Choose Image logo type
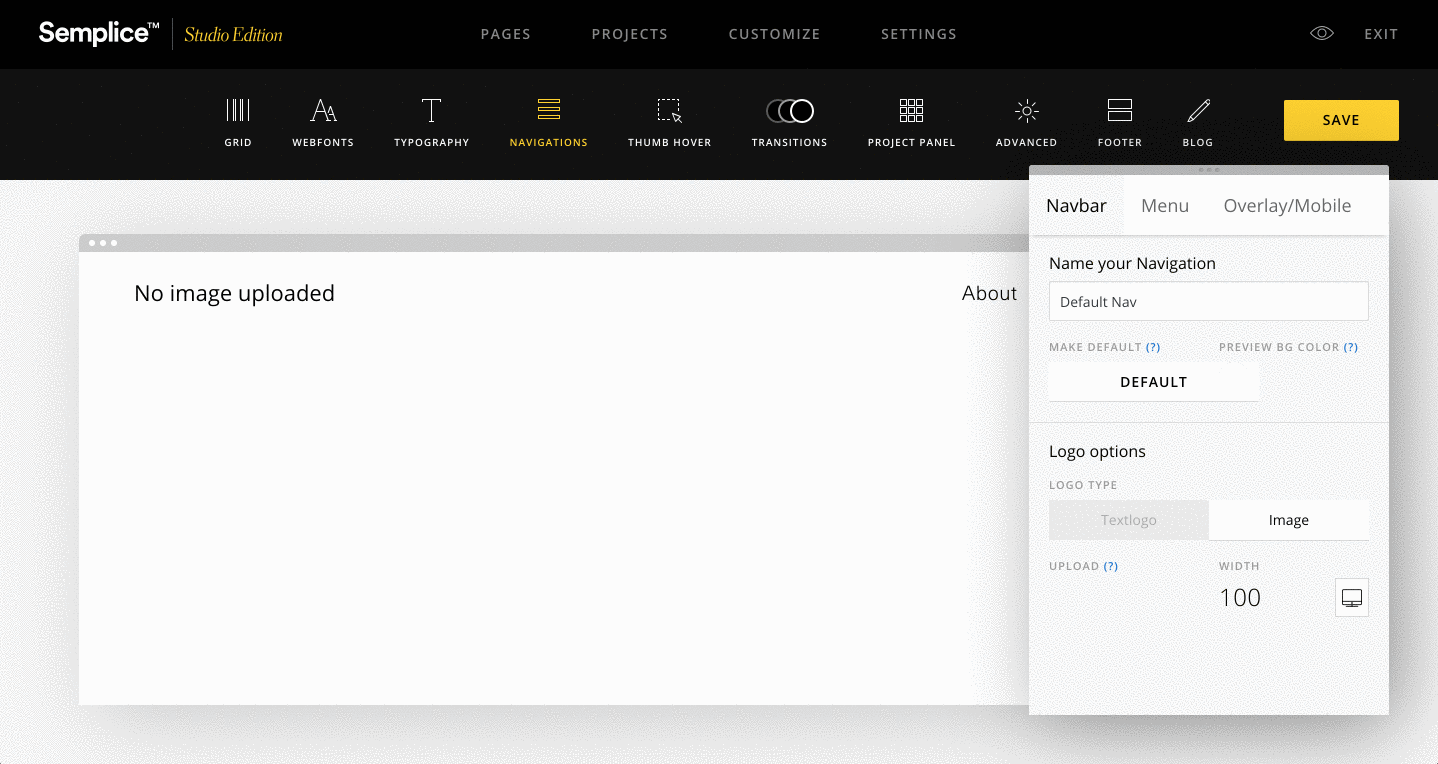Image resolution: width=1438 pixels, height=764 pixels. (1288, 520)
